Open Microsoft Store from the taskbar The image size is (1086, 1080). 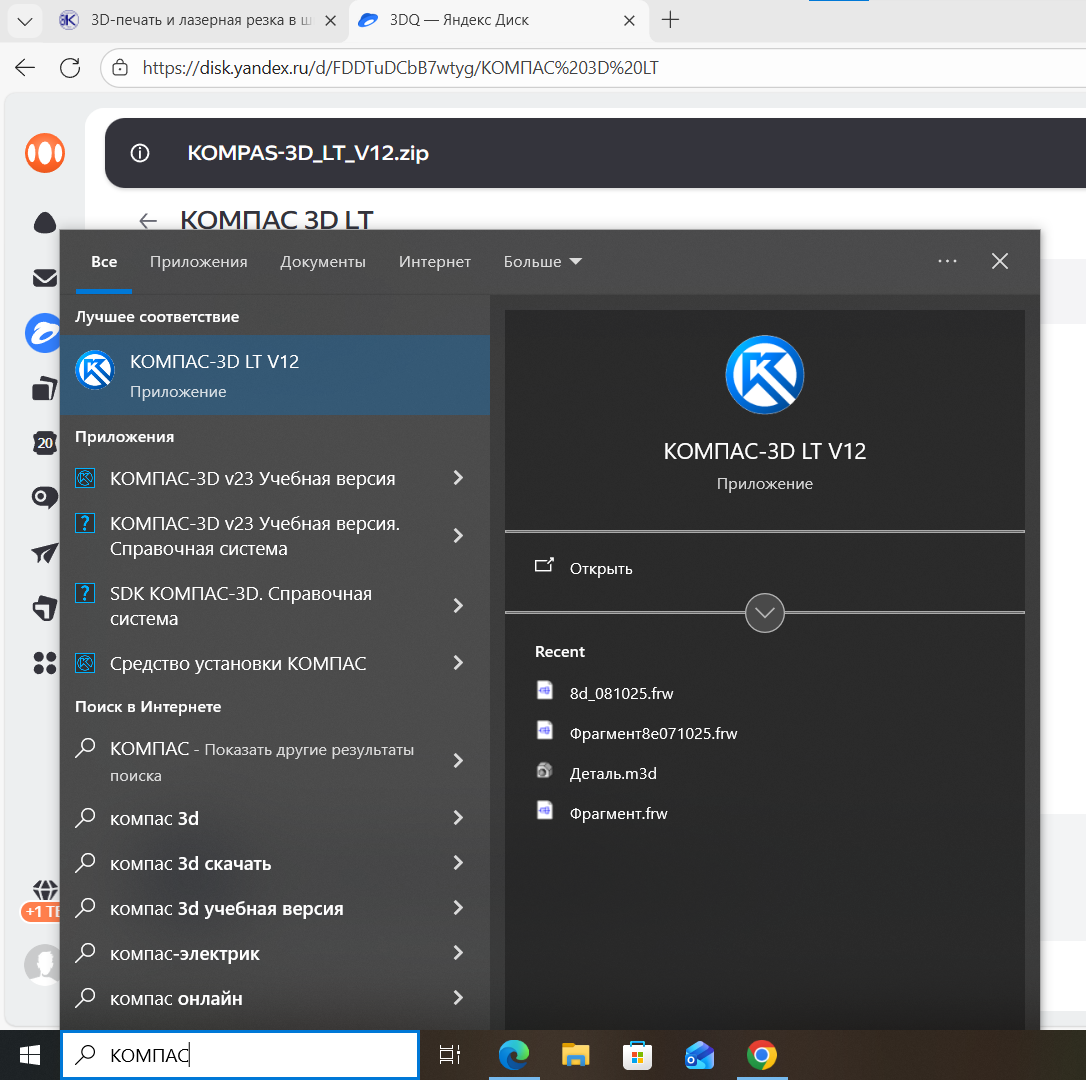[x=637, y=1055]
